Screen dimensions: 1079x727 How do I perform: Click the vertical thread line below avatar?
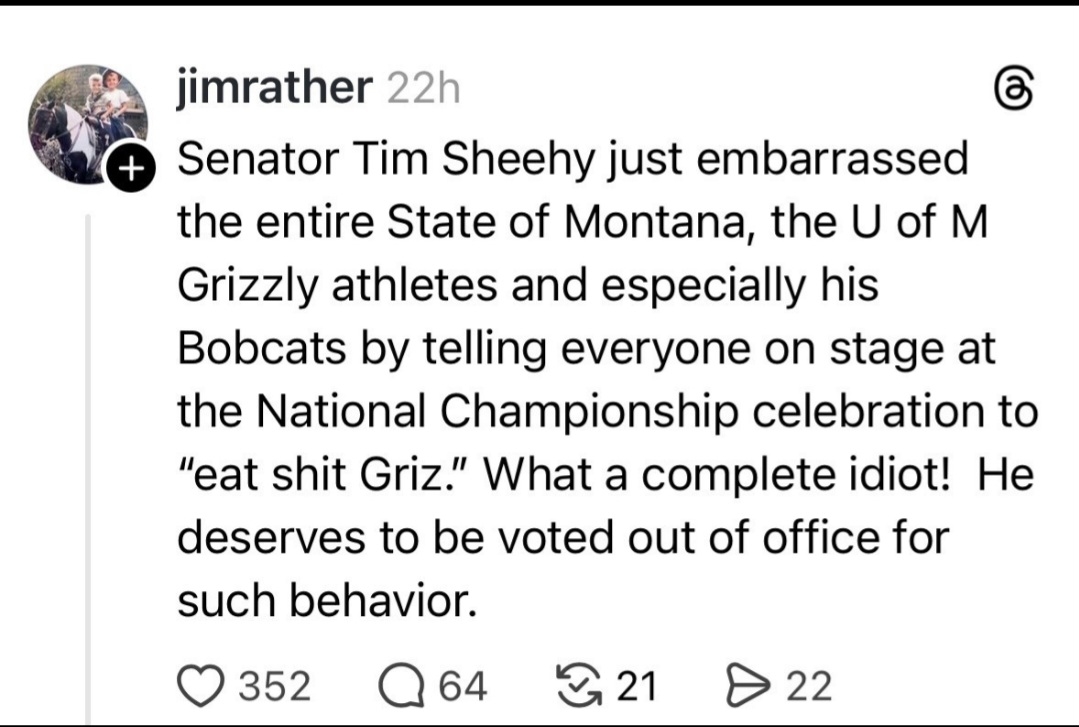(x=88, y=450)
